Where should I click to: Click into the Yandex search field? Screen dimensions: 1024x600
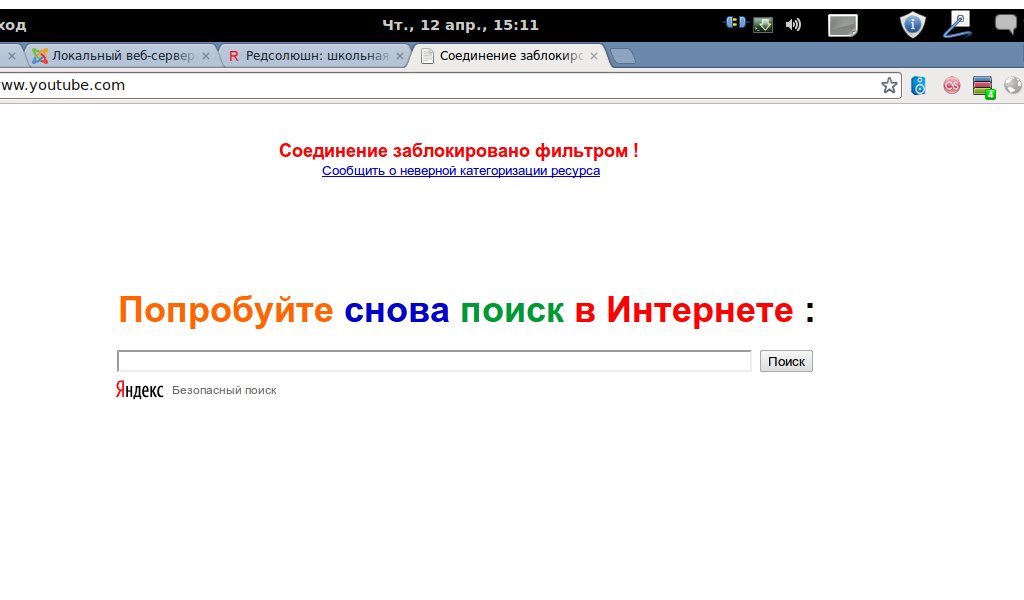[434, 361]
